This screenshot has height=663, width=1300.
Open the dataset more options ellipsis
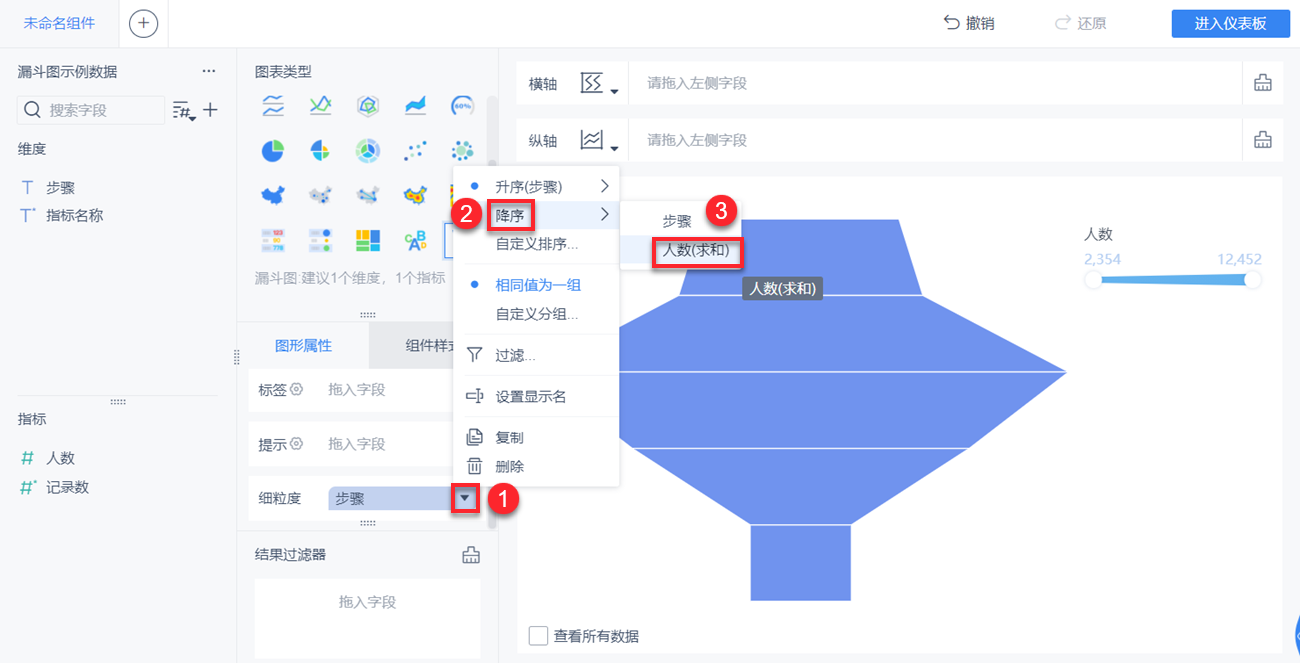pos(208,72)
